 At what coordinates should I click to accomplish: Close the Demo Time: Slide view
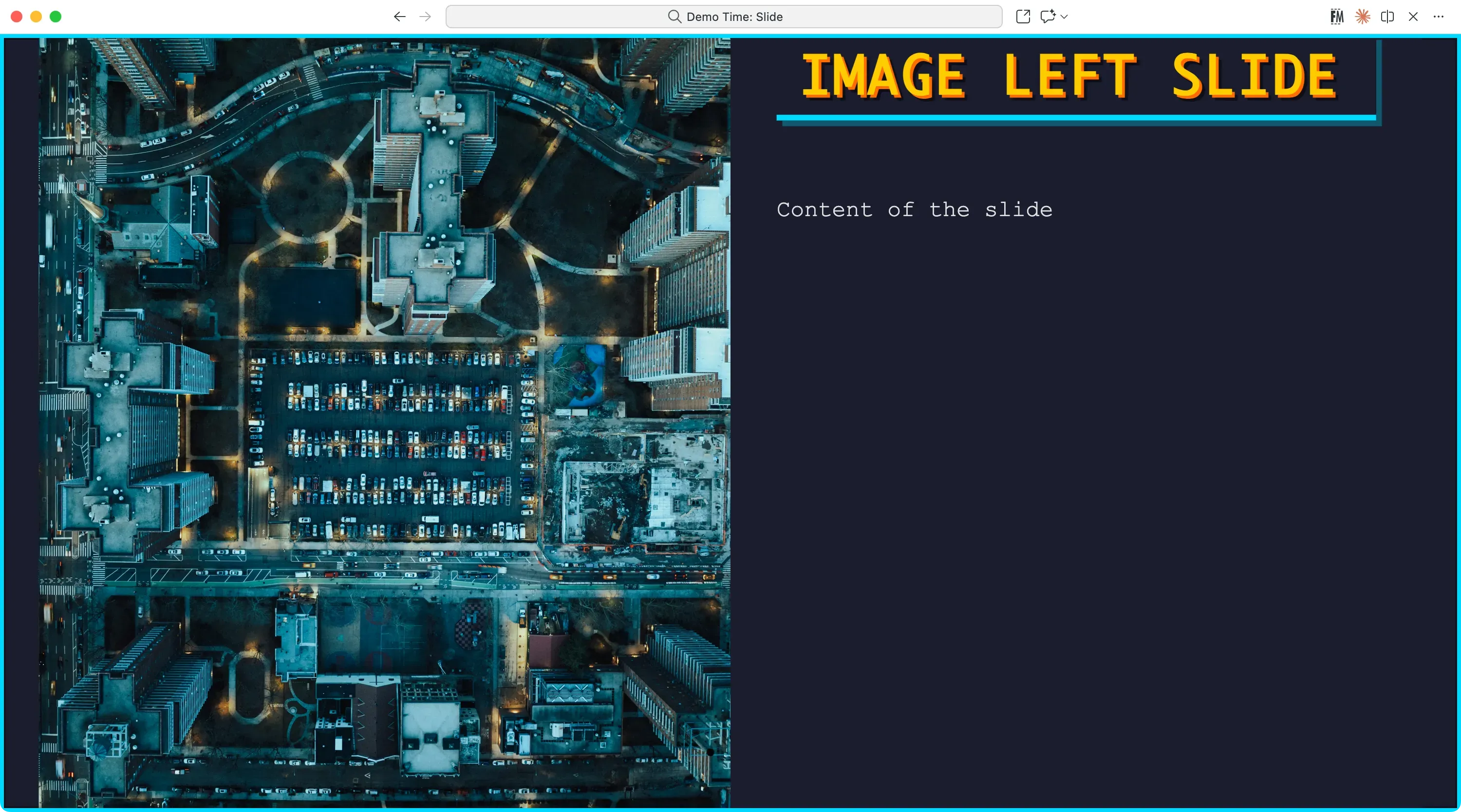click(1413, 17)
